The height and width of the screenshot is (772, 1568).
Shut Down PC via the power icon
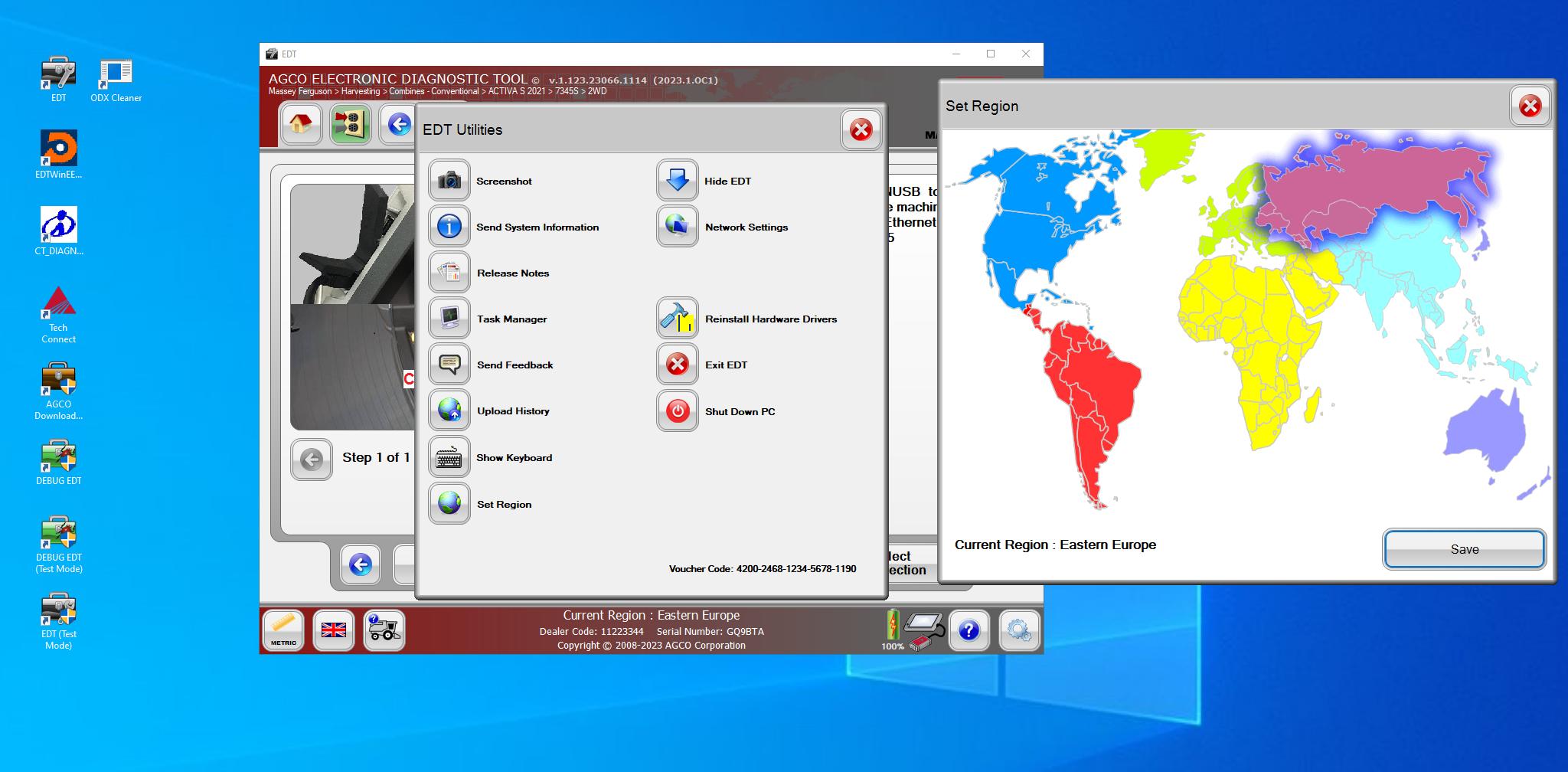click(677, 411)
